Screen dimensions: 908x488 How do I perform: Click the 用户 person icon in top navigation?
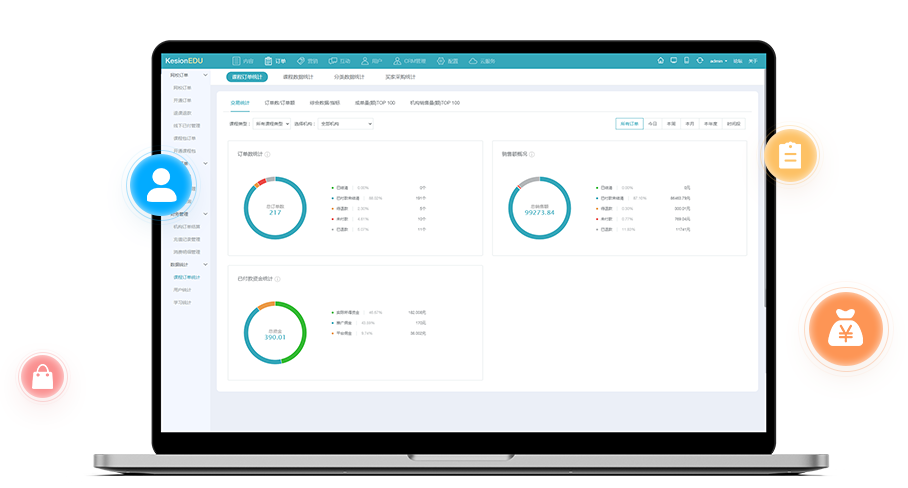(365, 61)
